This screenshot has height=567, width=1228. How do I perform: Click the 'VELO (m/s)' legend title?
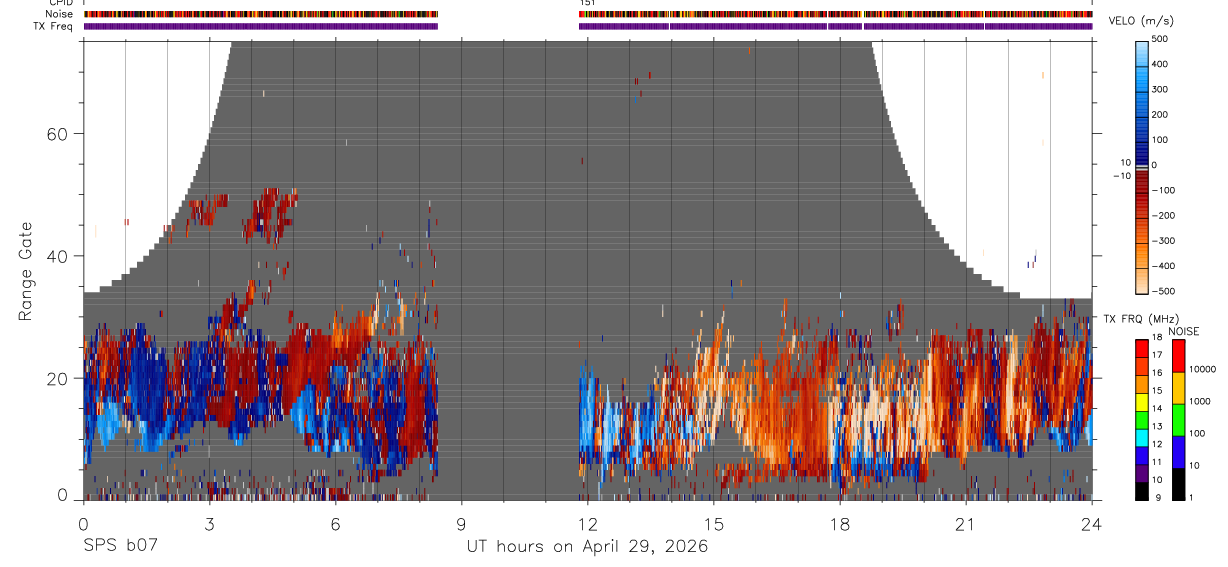pos(1141,20)
